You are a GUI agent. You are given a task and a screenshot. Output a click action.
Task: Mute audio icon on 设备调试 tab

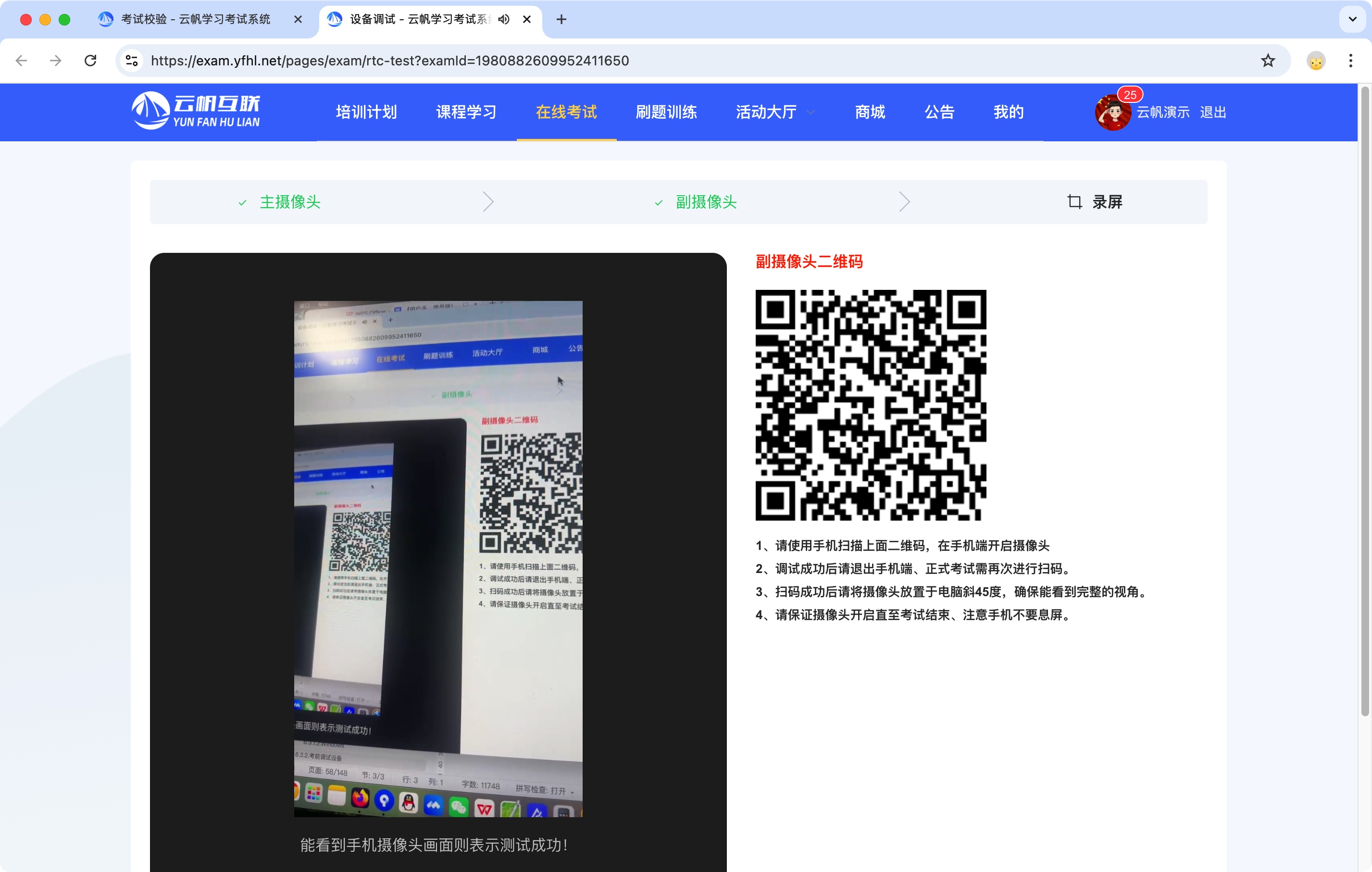pos(503,19)
